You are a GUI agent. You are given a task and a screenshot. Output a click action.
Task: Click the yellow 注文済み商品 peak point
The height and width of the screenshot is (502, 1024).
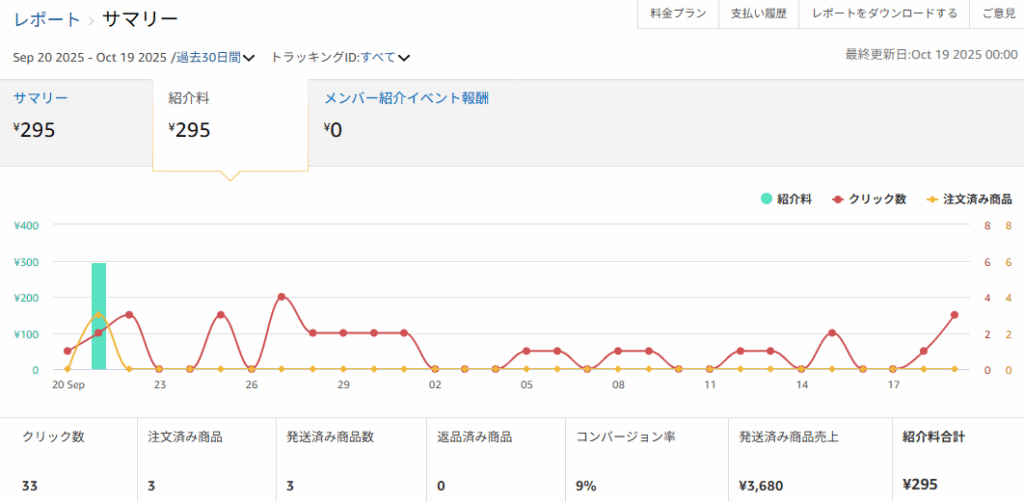(98, 314)
